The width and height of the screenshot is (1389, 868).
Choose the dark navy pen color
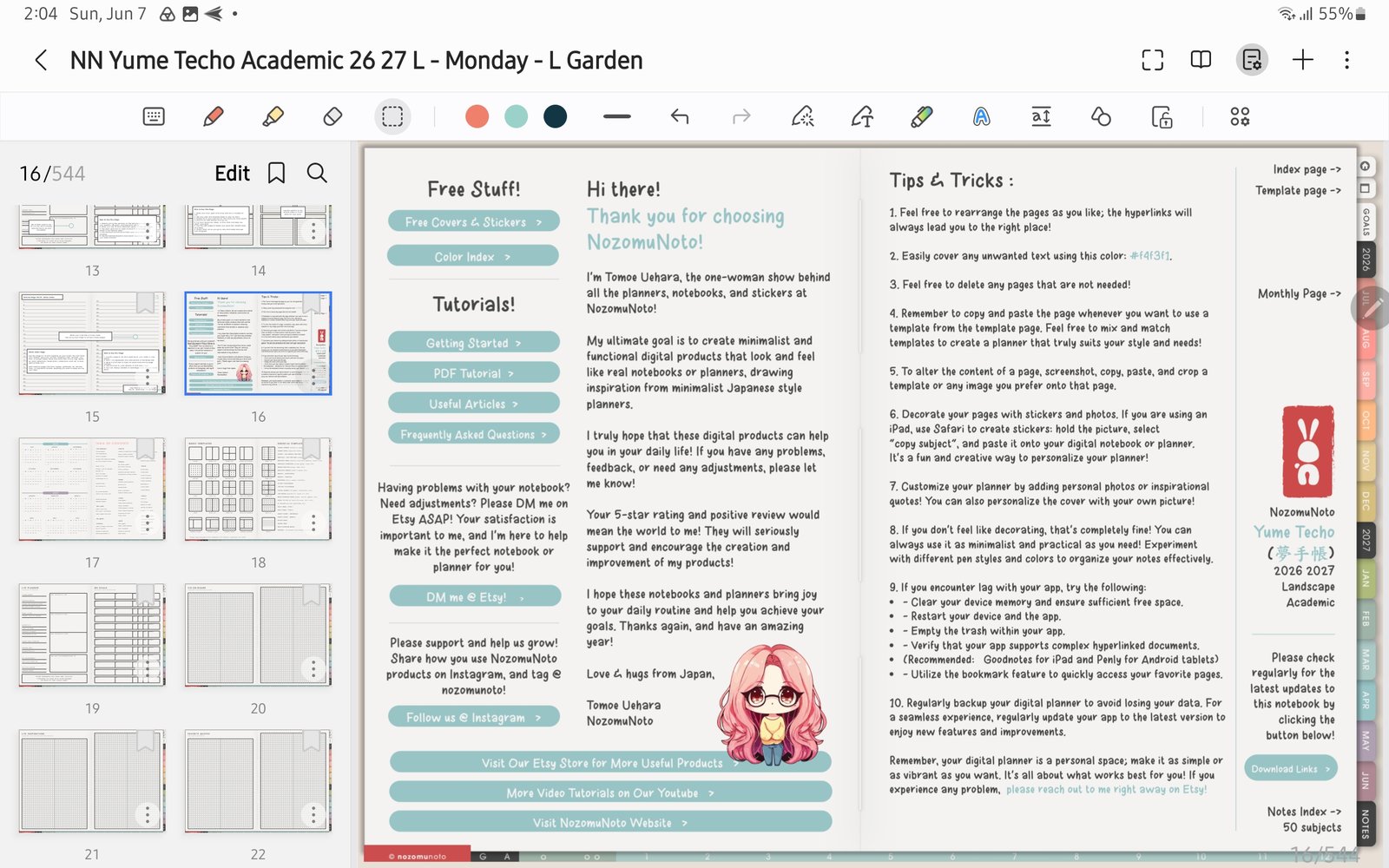click(x=555, y=116)
